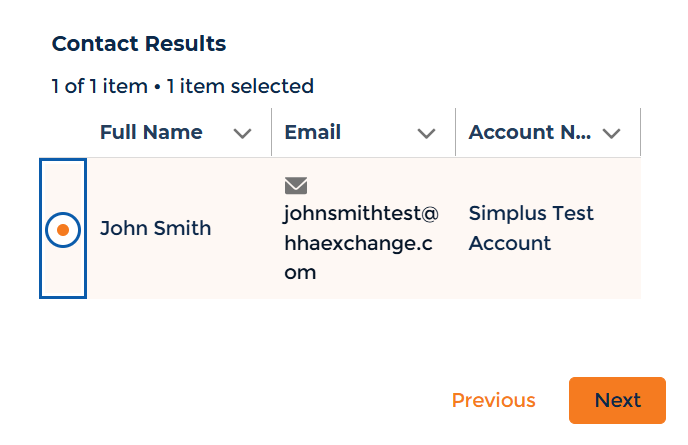Viewport: 688px width, 445px height.
Task: Click the Simplus Test Account cell
Action: (x=531, y=228)
